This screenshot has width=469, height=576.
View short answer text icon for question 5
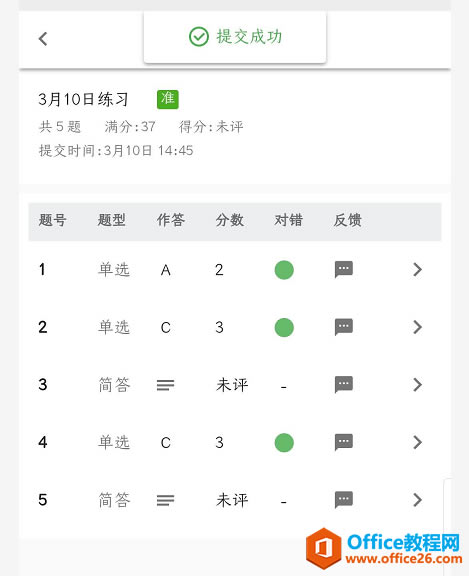165,500
